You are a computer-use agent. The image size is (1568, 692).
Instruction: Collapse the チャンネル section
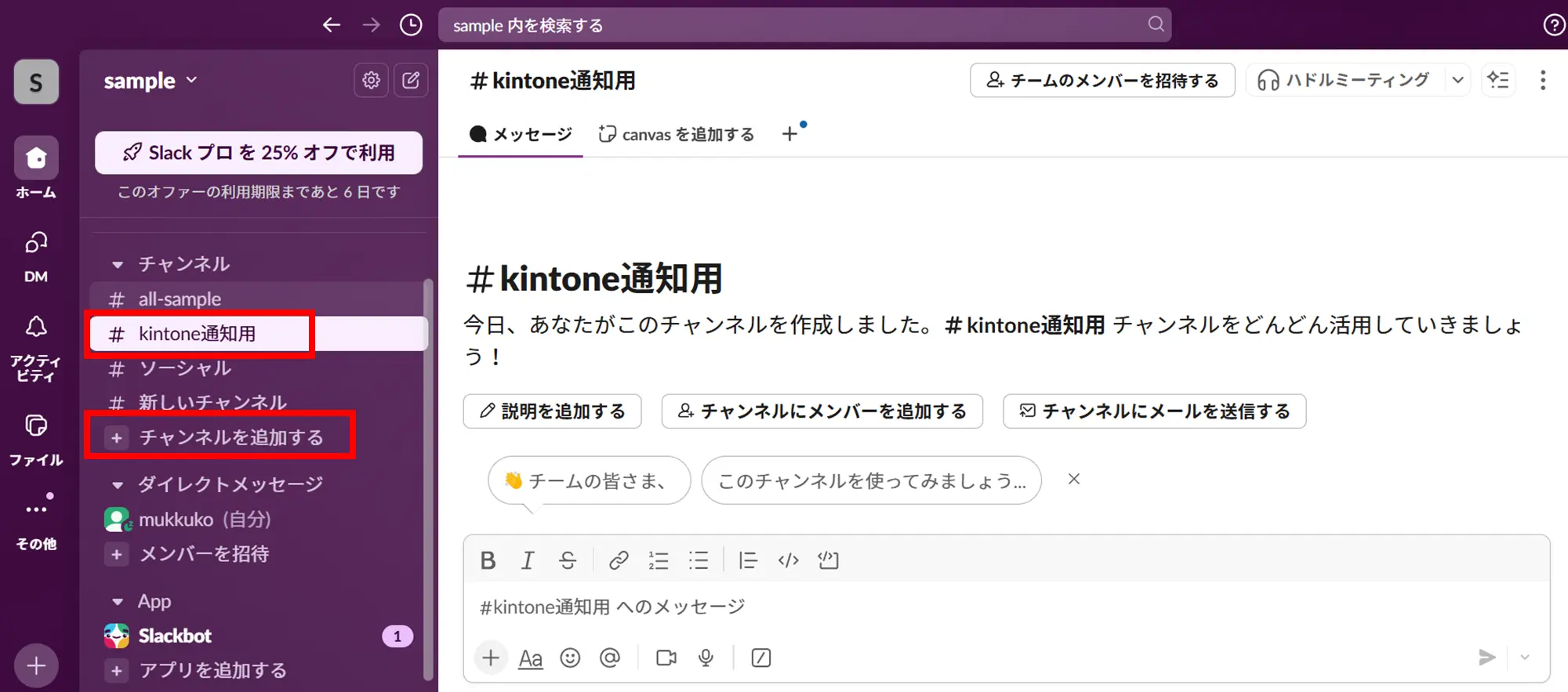tap(118, 265)
